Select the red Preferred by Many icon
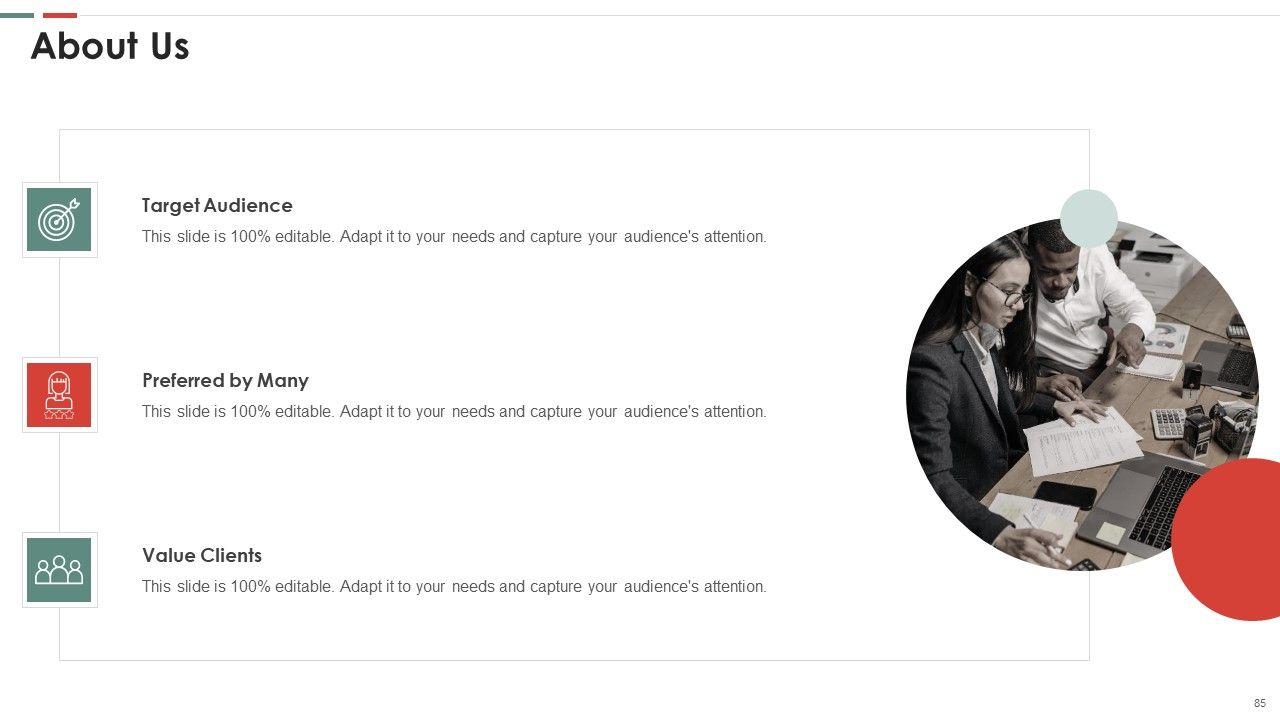1280x720 pixels. point(60,395)
